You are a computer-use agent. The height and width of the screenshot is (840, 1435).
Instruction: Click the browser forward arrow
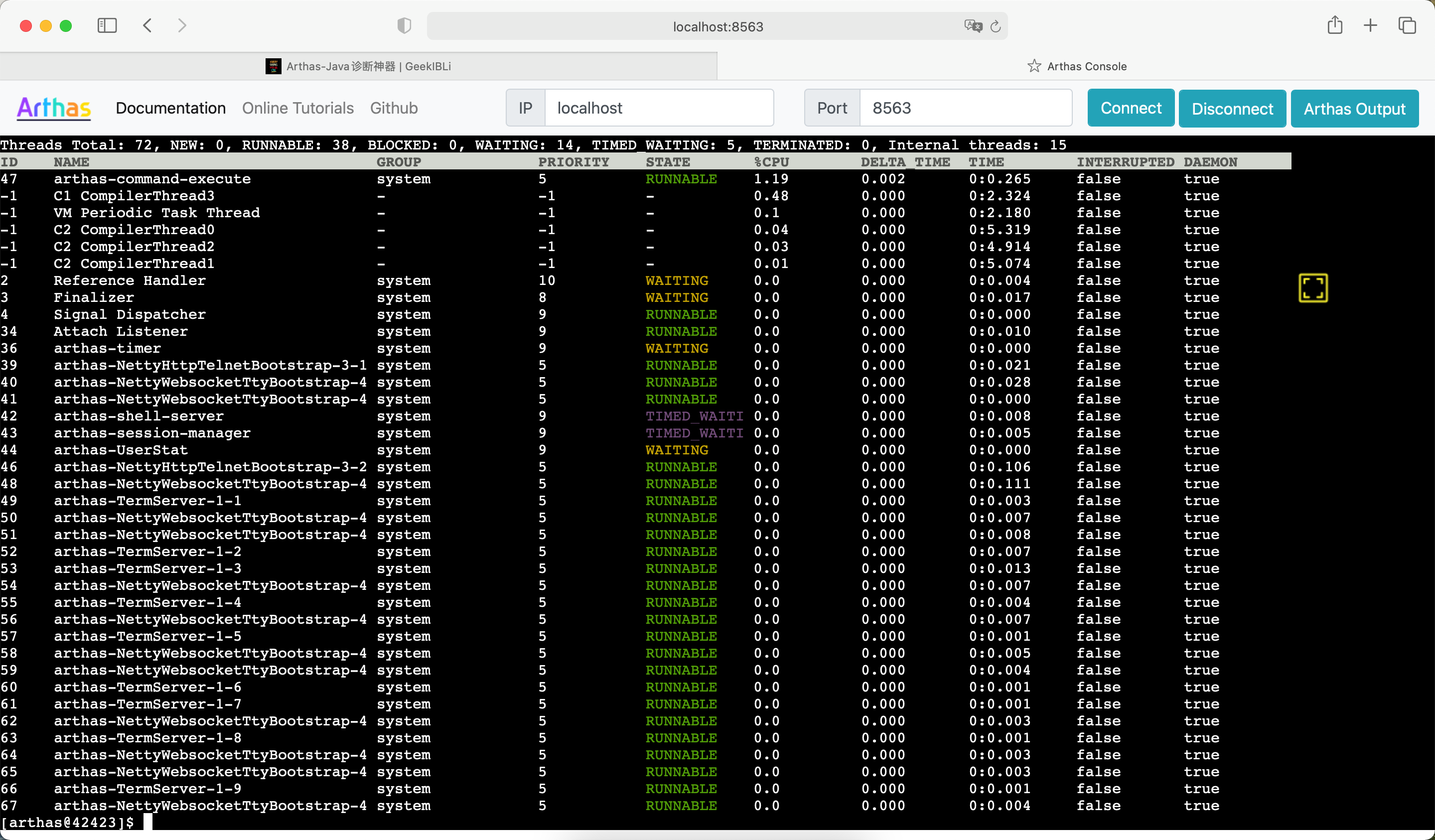coord(182,25)
